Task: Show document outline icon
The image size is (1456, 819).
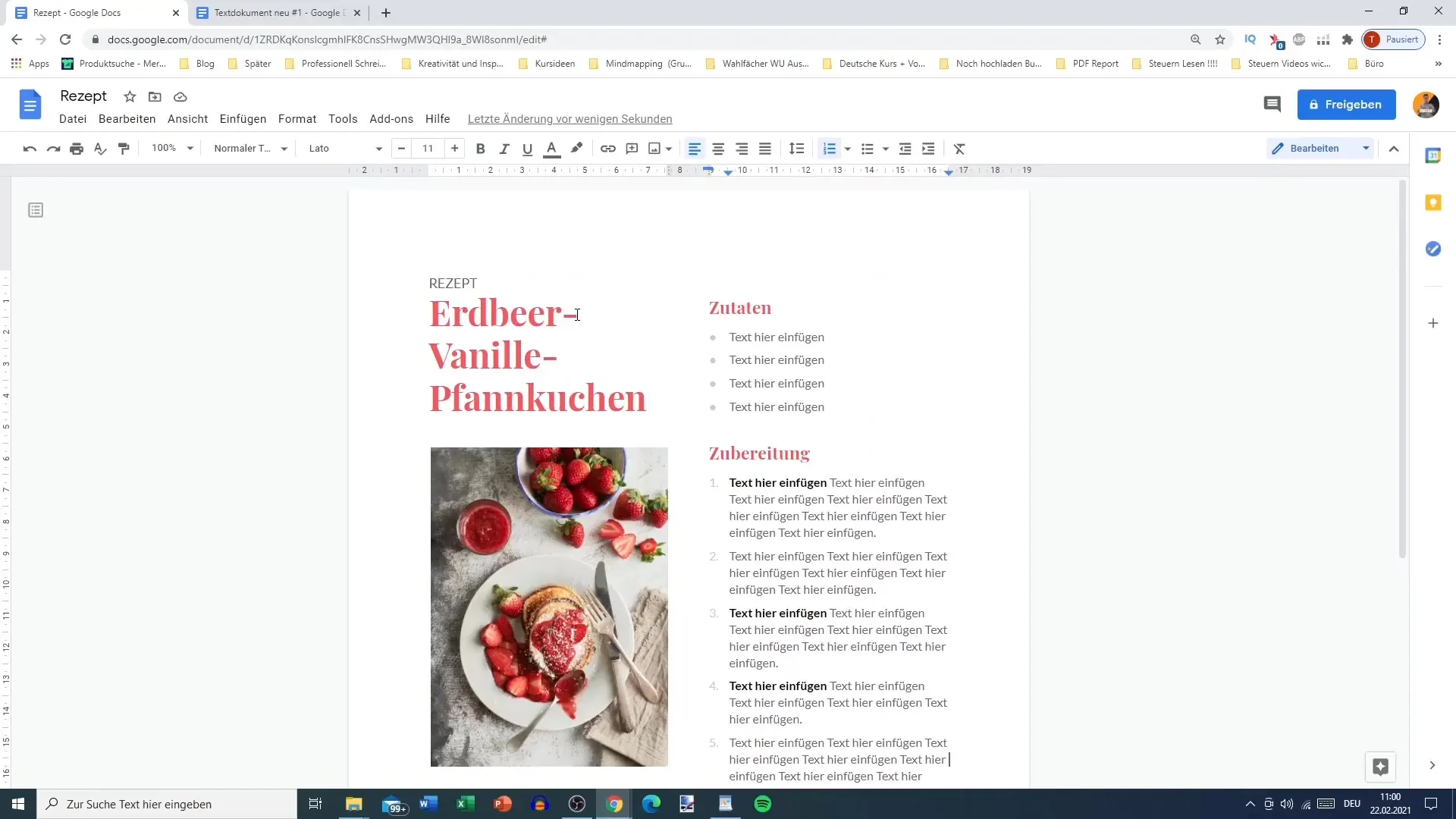Action: (36, 210)
